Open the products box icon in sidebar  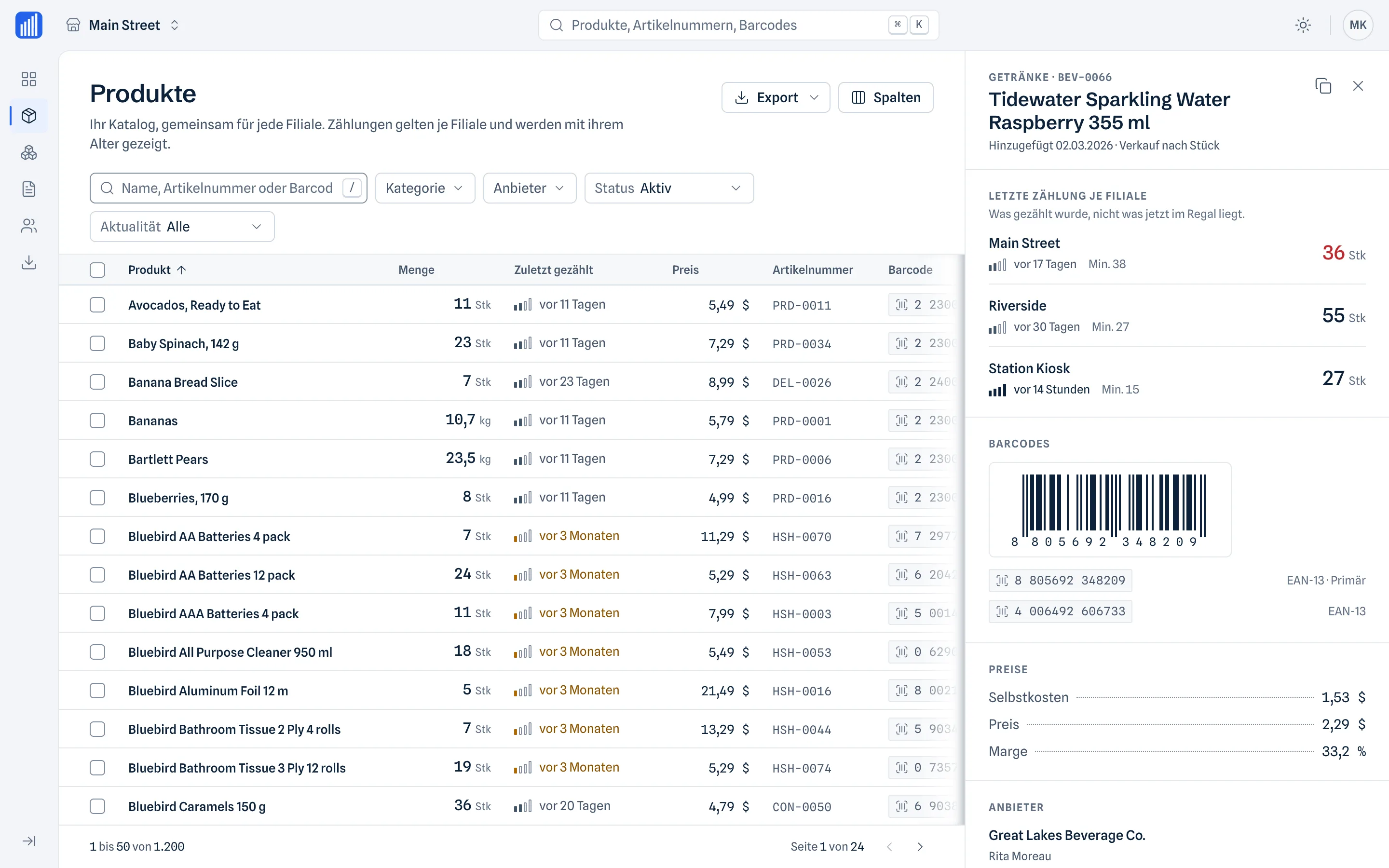pyautogui.click(x=29, y=115)
